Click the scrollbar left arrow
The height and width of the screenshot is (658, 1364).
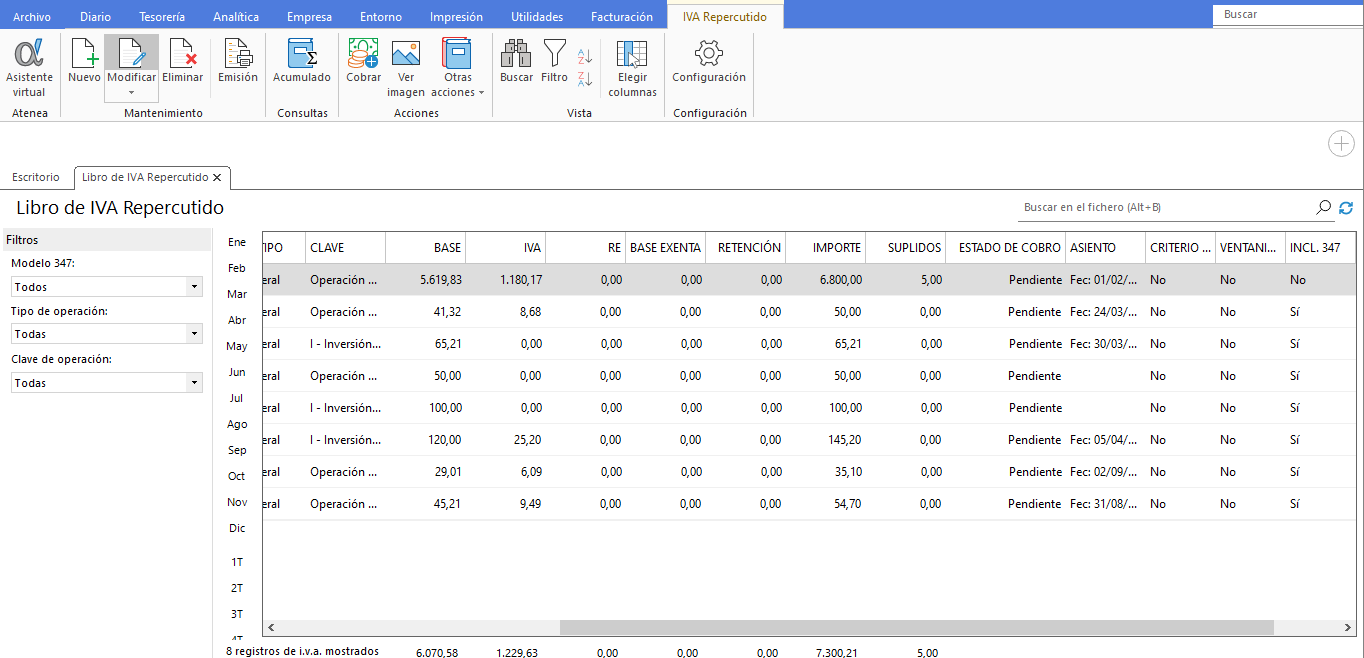point(270,627)
